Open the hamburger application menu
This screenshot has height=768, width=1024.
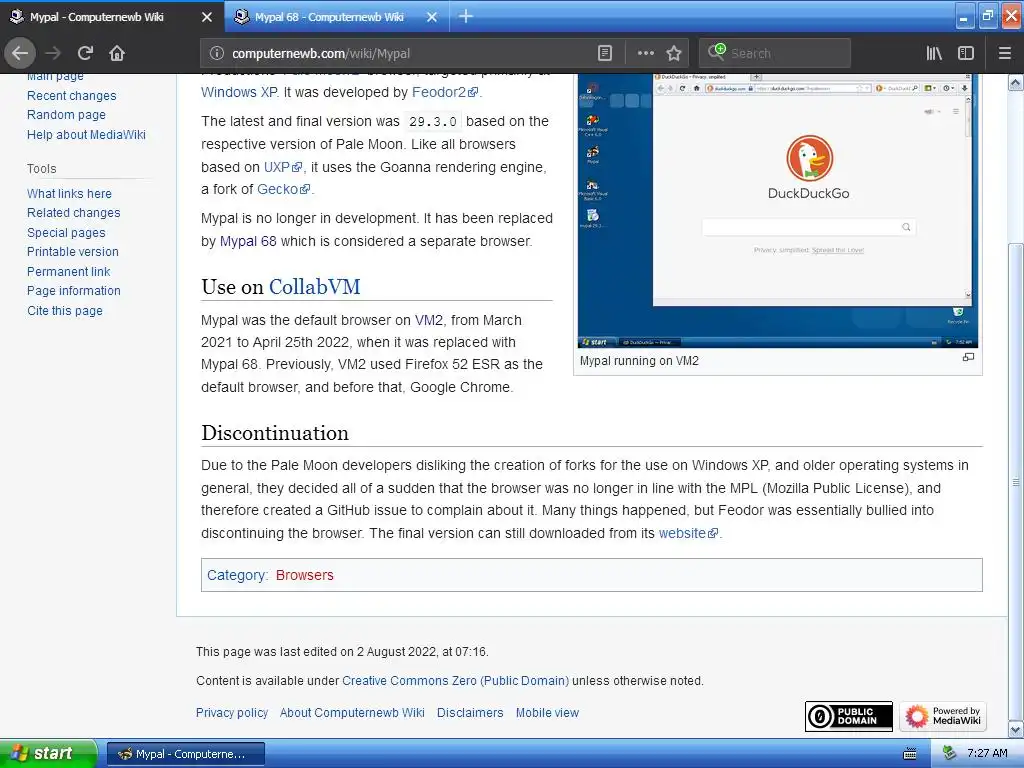(1005, 54)
